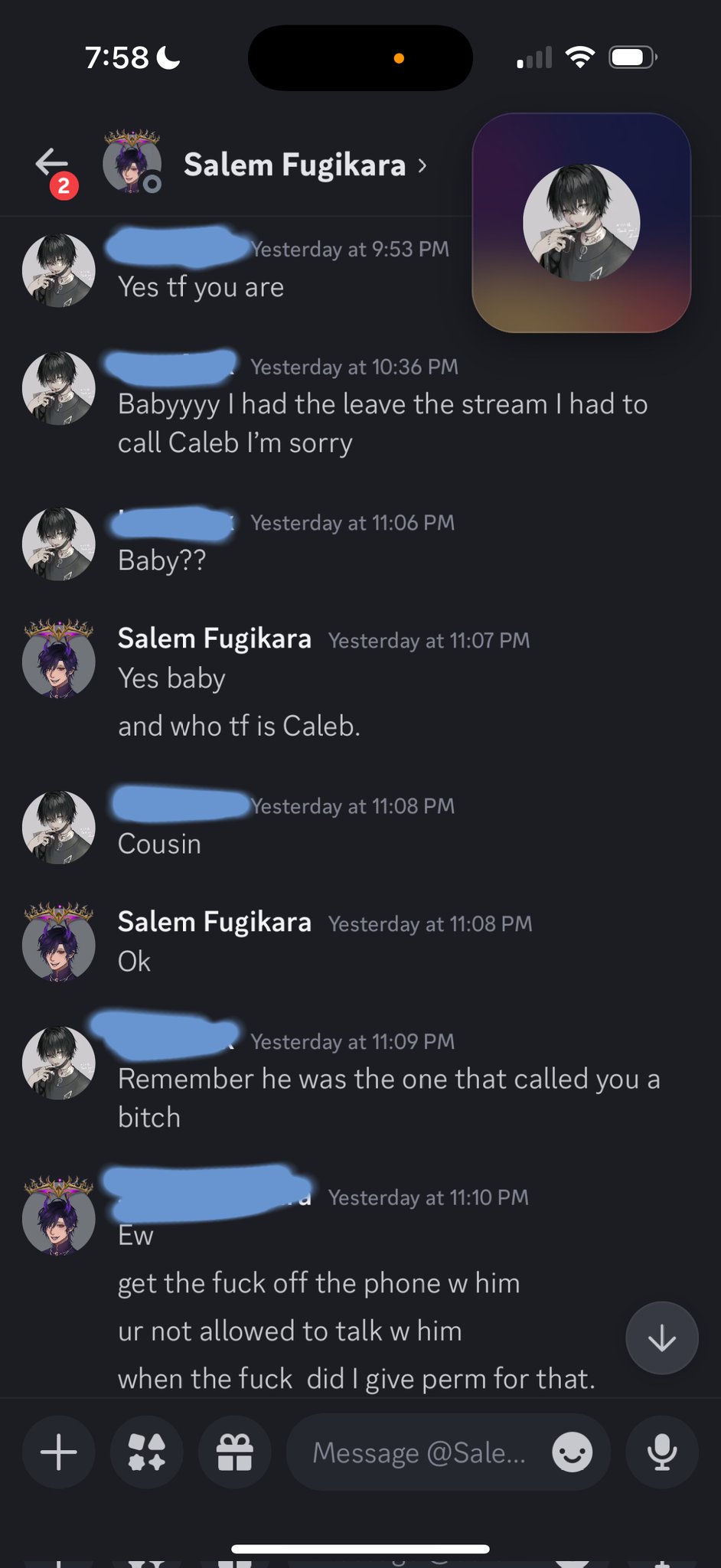Tap the battery status indicator
This screenshot has height=1568, width=721.
[631, 57]
